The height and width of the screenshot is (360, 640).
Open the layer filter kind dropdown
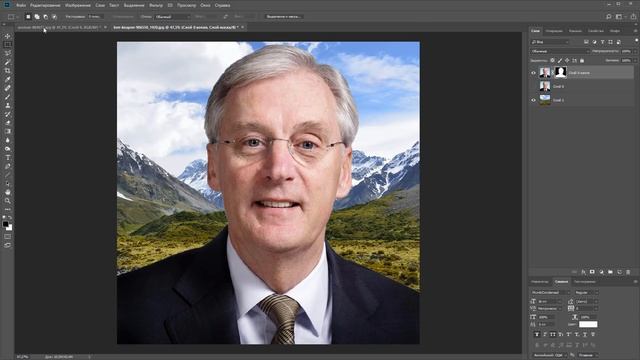coord(549,42)
